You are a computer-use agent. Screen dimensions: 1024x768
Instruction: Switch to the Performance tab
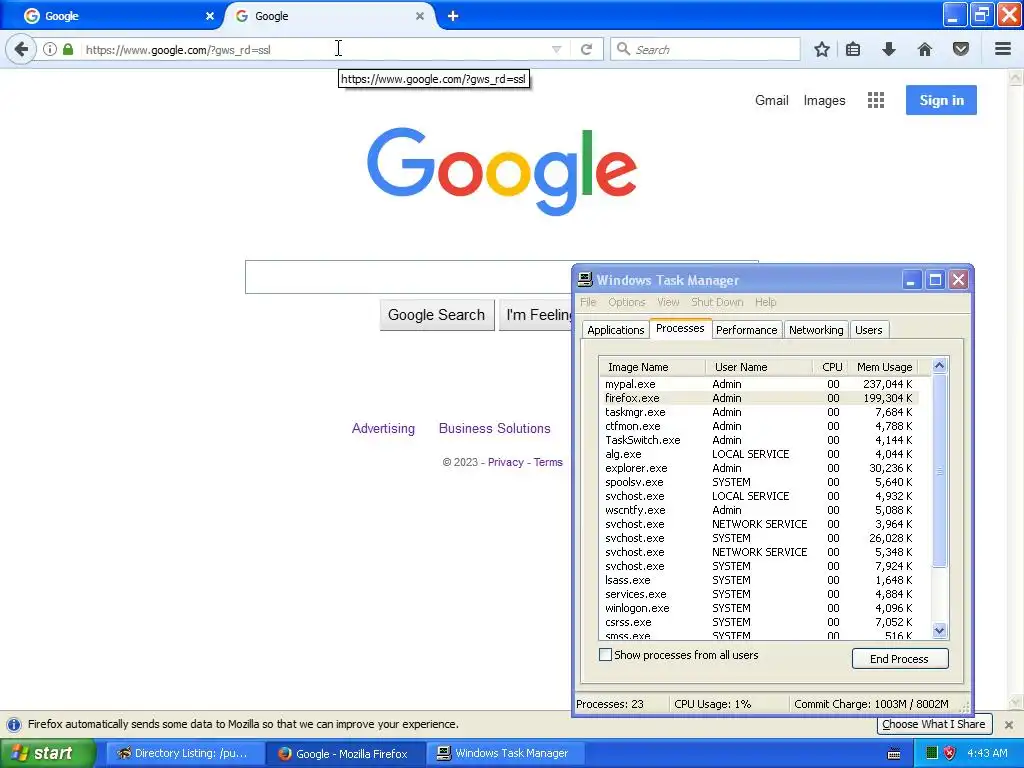[746, 330]
